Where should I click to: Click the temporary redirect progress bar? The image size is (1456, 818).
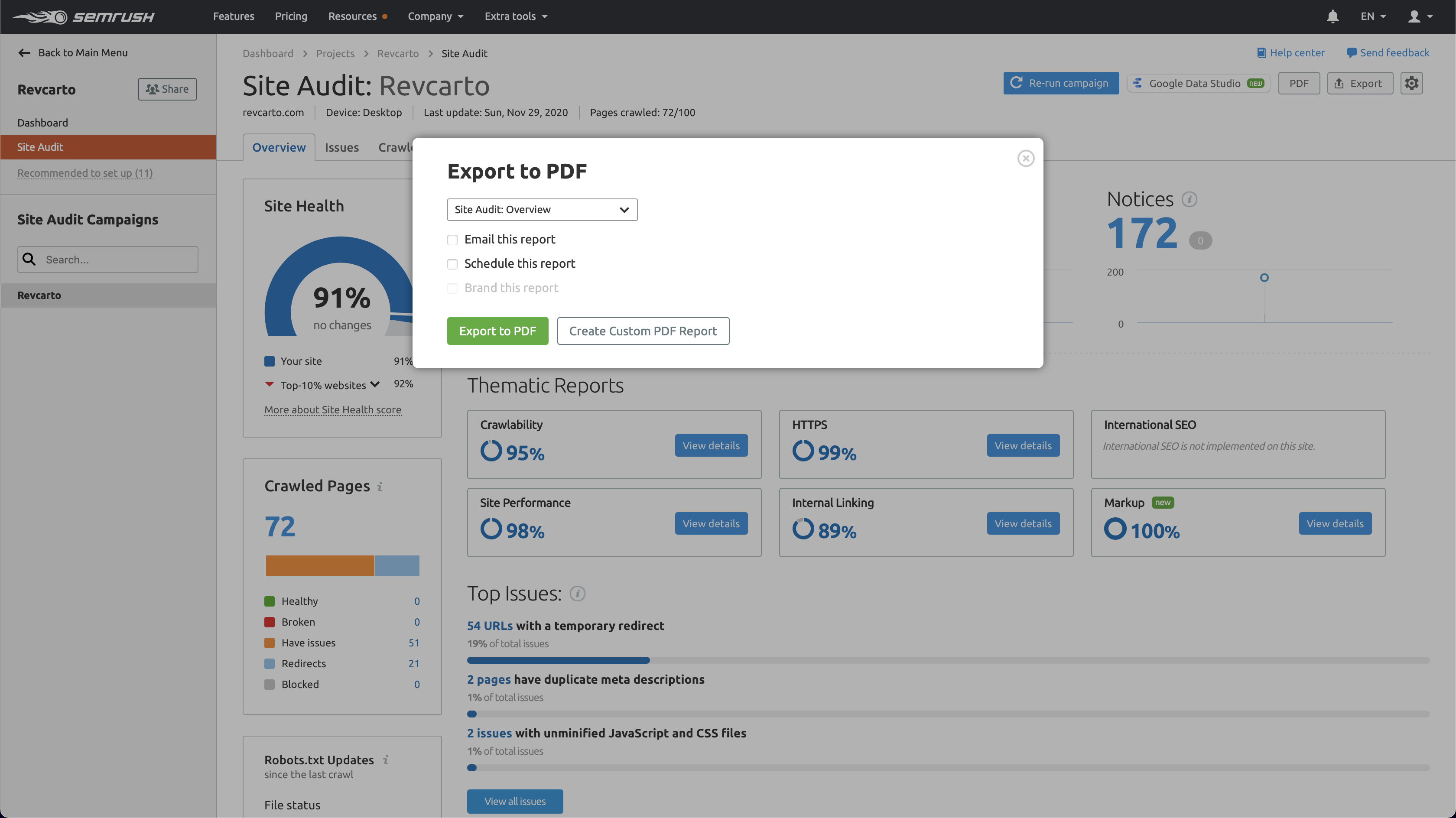(x=948, y=660)
